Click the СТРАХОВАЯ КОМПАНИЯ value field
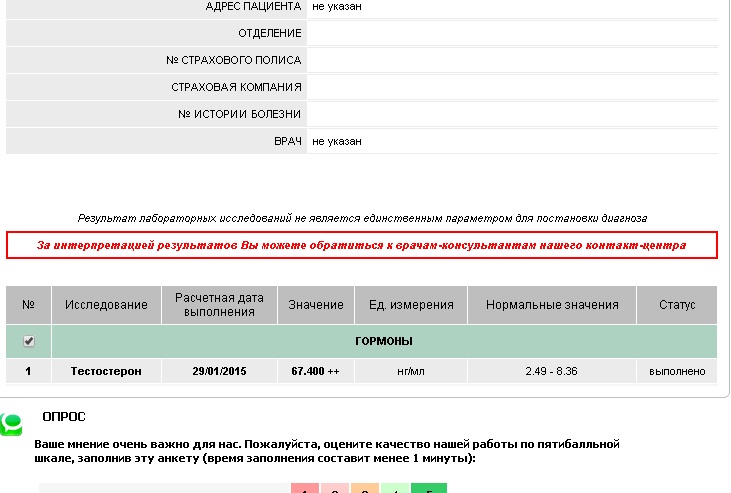 (512, 87)
